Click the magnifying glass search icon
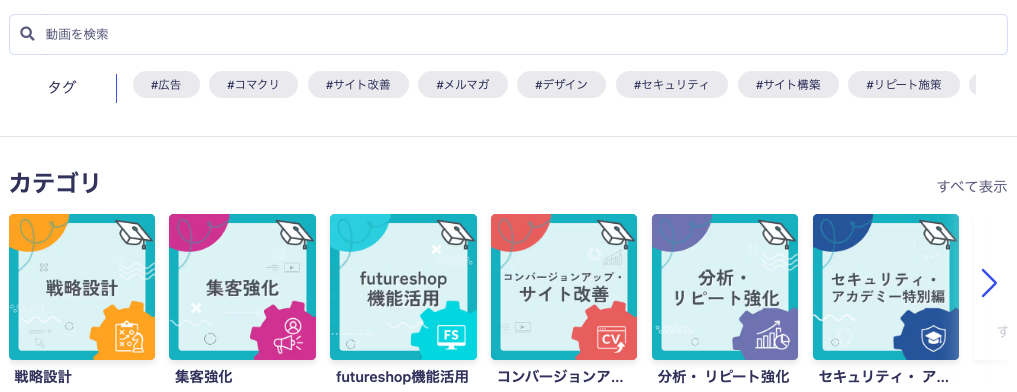The height and width of the screenshot is (392, 1017). [27, 34]
